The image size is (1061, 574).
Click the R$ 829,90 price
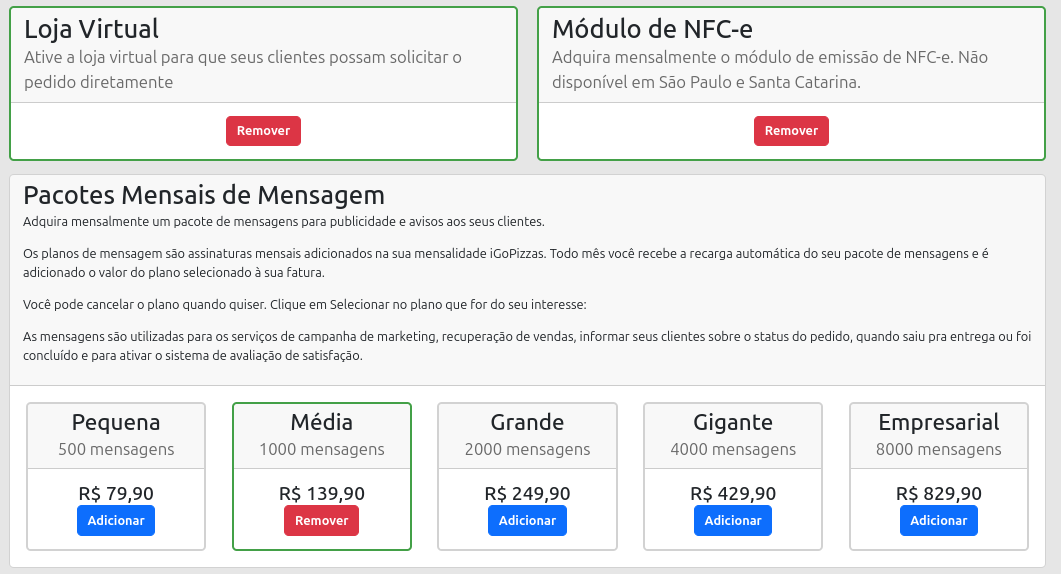point(938,493)
